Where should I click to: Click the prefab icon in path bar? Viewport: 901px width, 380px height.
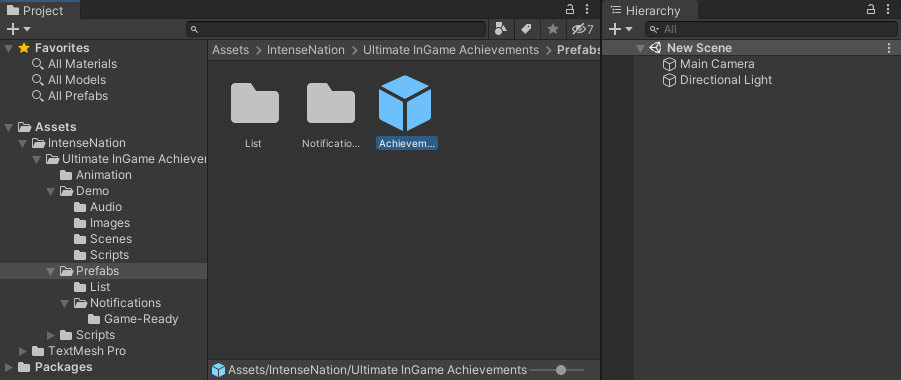click(218, 370)
